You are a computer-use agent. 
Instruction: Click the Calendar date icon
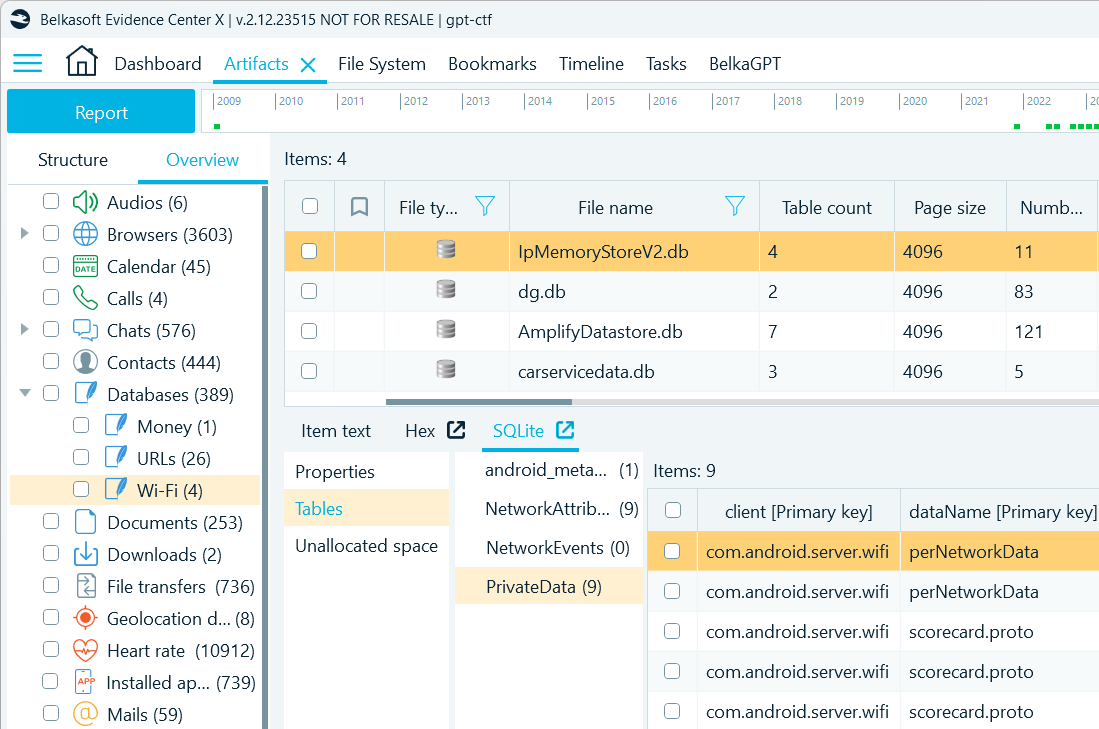tap(86, 266)
